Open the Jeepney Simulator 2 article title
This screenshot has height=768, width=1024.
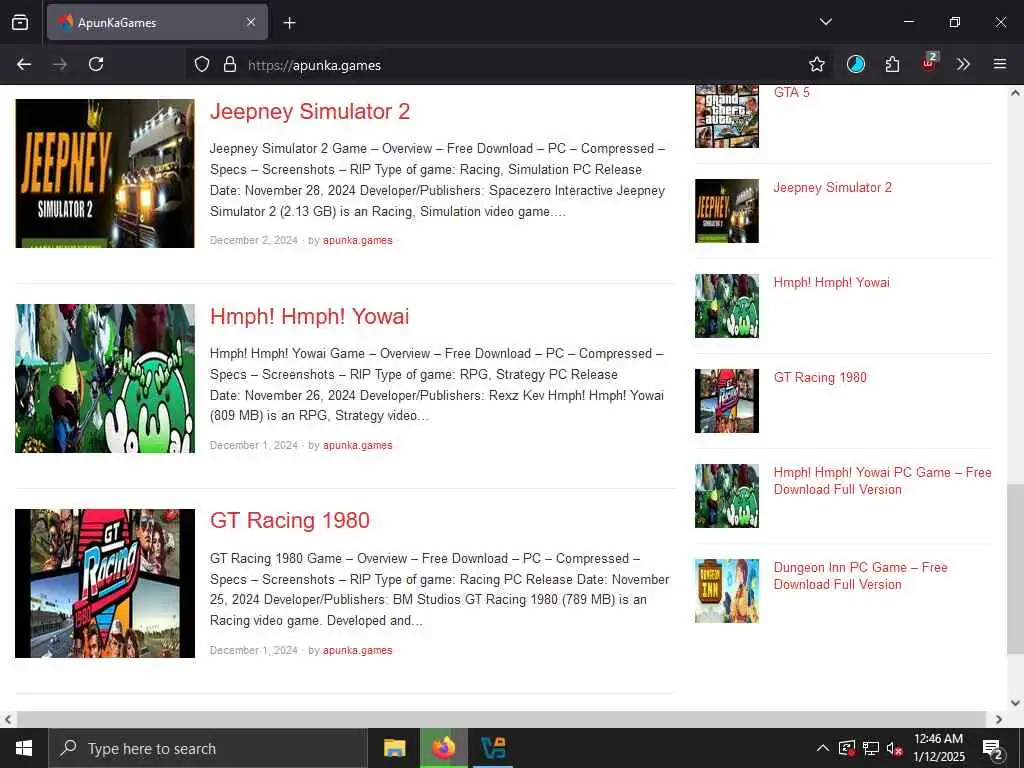310,112
